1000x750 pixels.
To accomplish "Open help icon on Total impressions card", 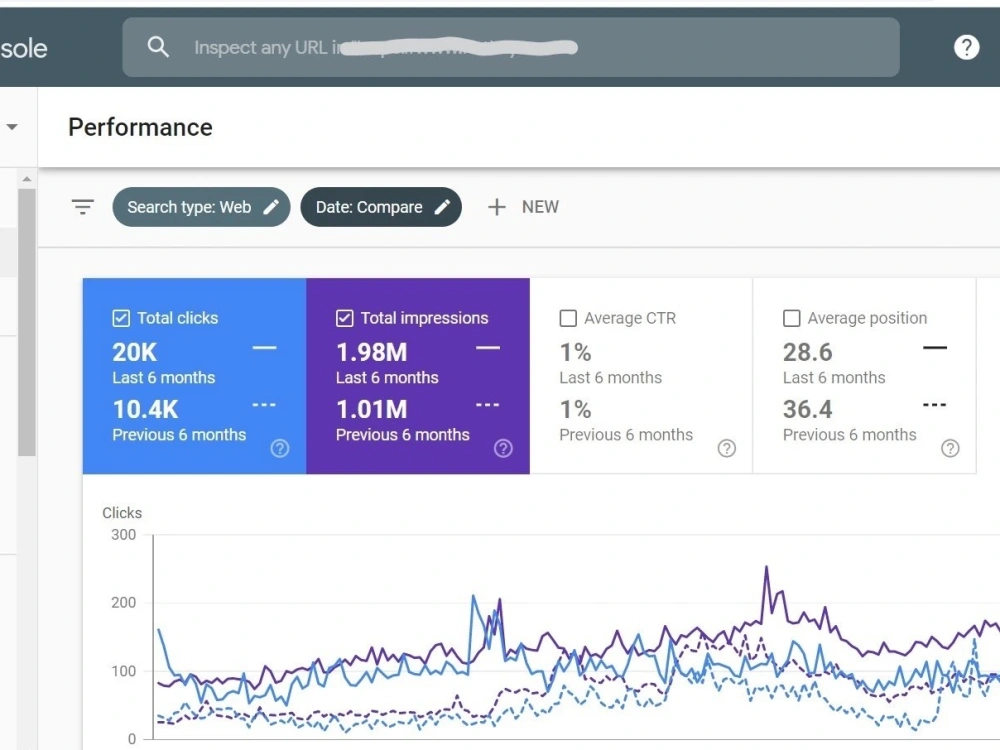I will (x=503, y=448).
